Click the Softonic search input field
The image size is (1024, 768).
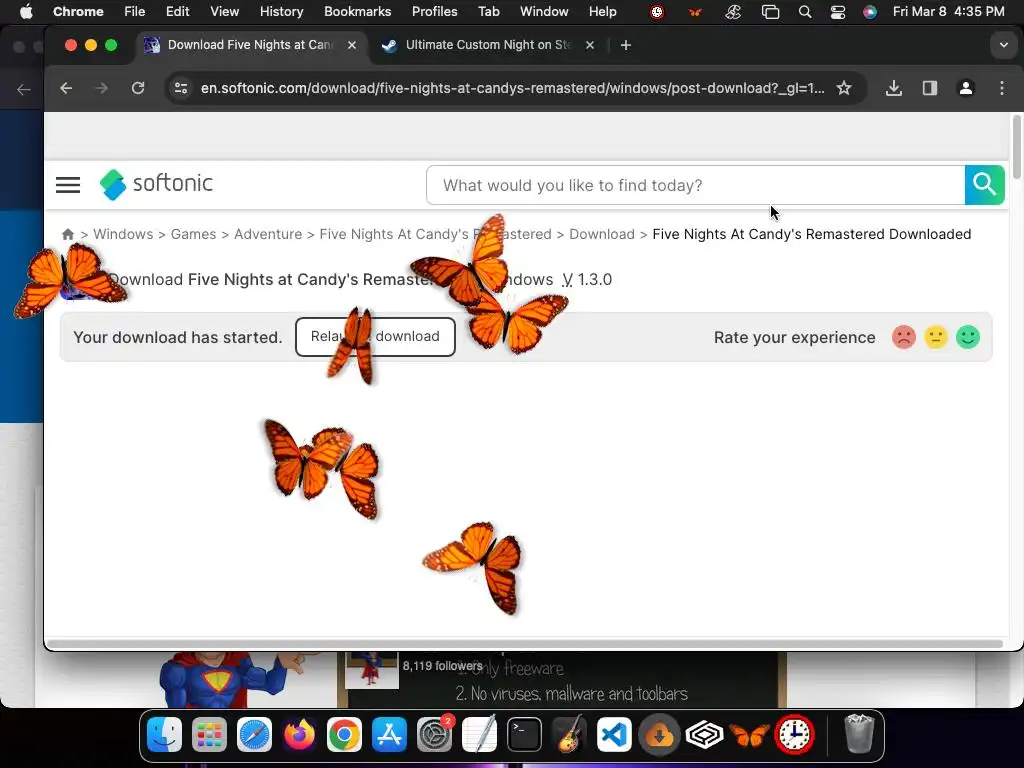696,185
